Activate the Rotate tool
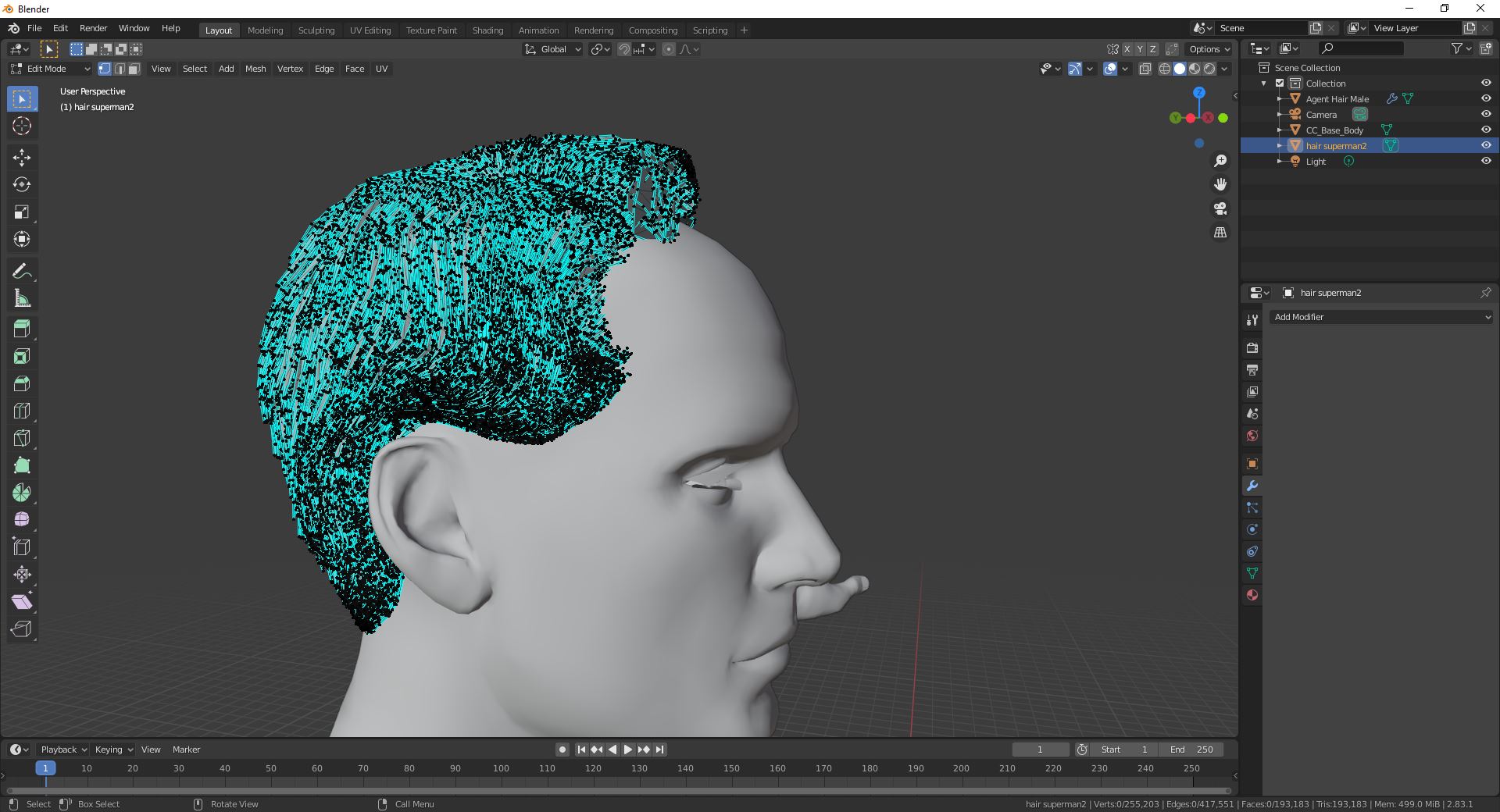The image size is (1500, 812). tap(22, 185)
